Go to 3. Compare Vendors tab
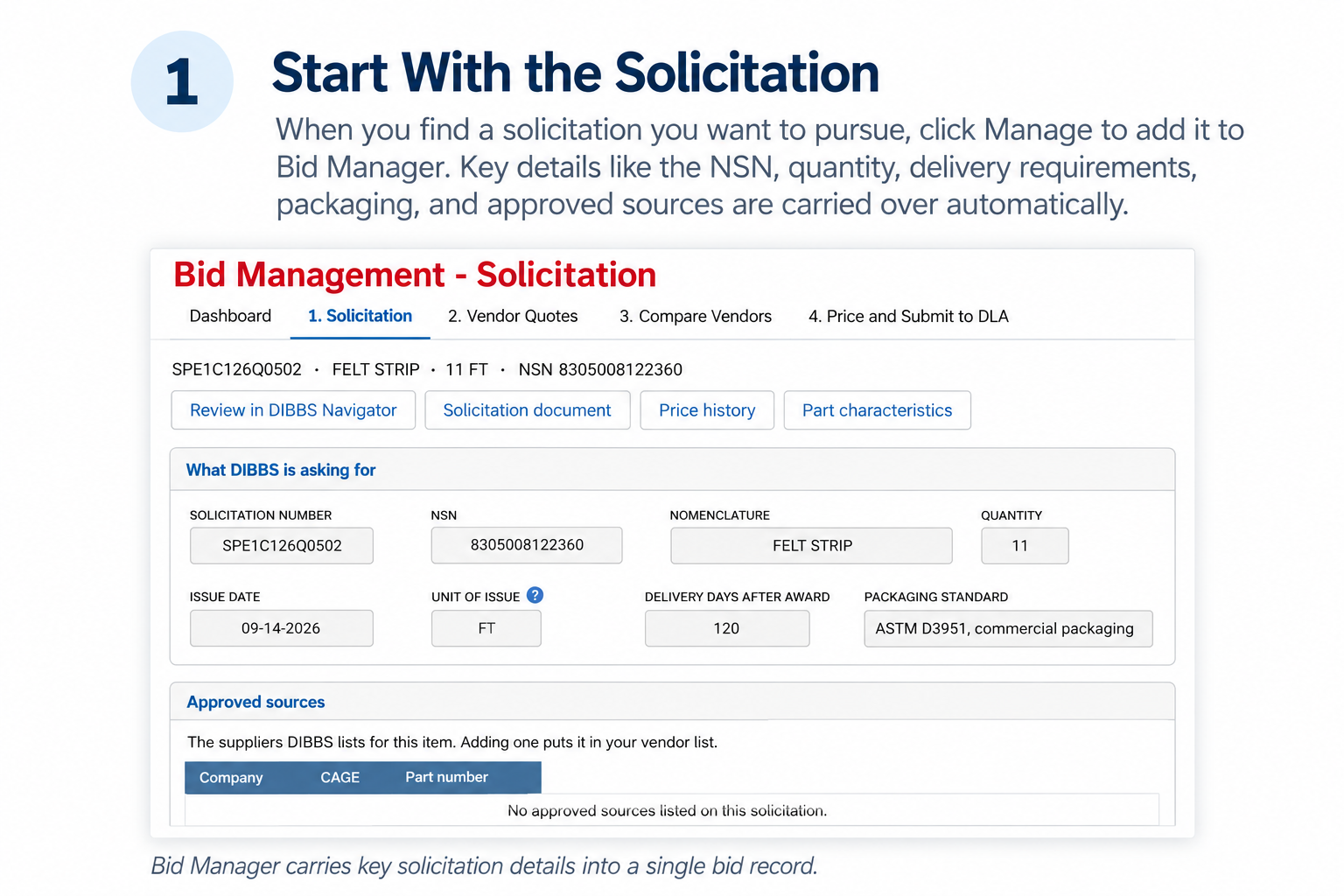The height and width of the screenshot is (896, 1344). 696,316
